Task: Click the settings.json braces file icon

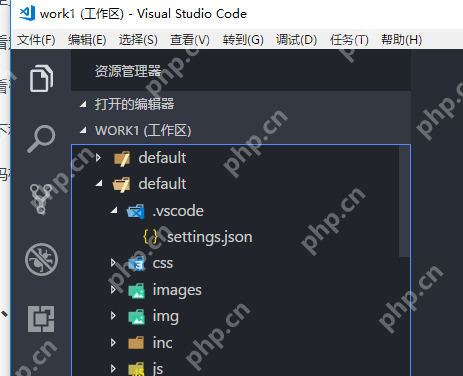Action: point(150,237)
